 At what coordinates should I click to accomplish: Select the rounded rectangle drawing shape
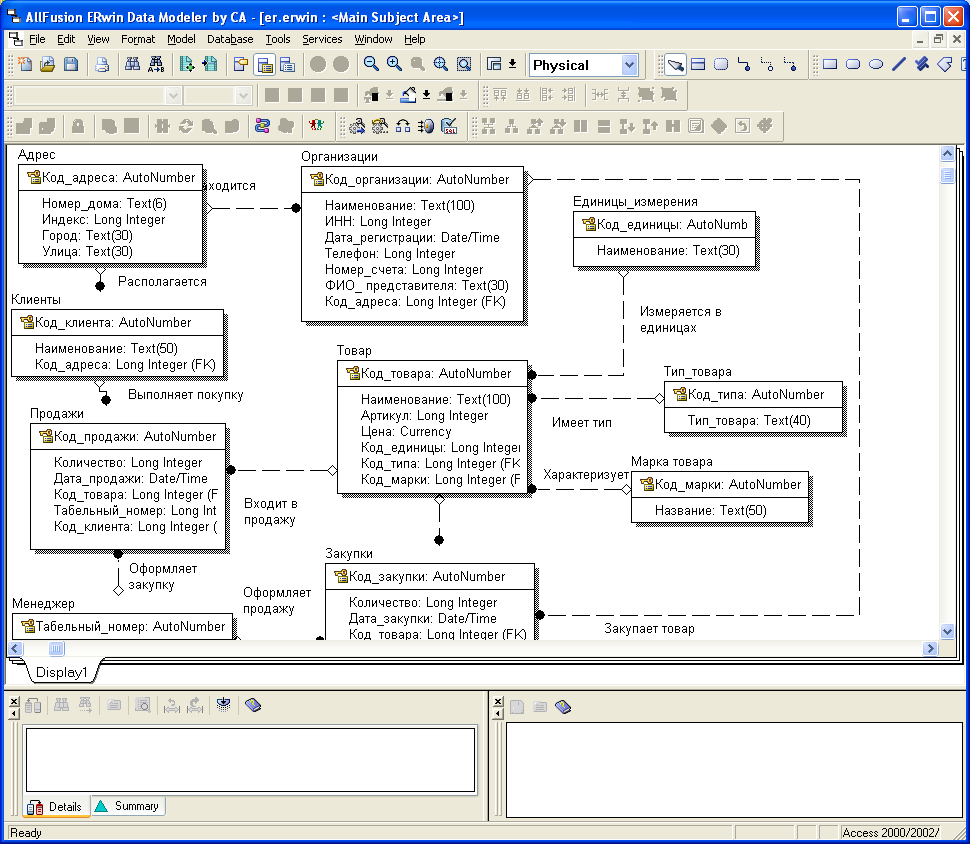[x=853, y=64]
